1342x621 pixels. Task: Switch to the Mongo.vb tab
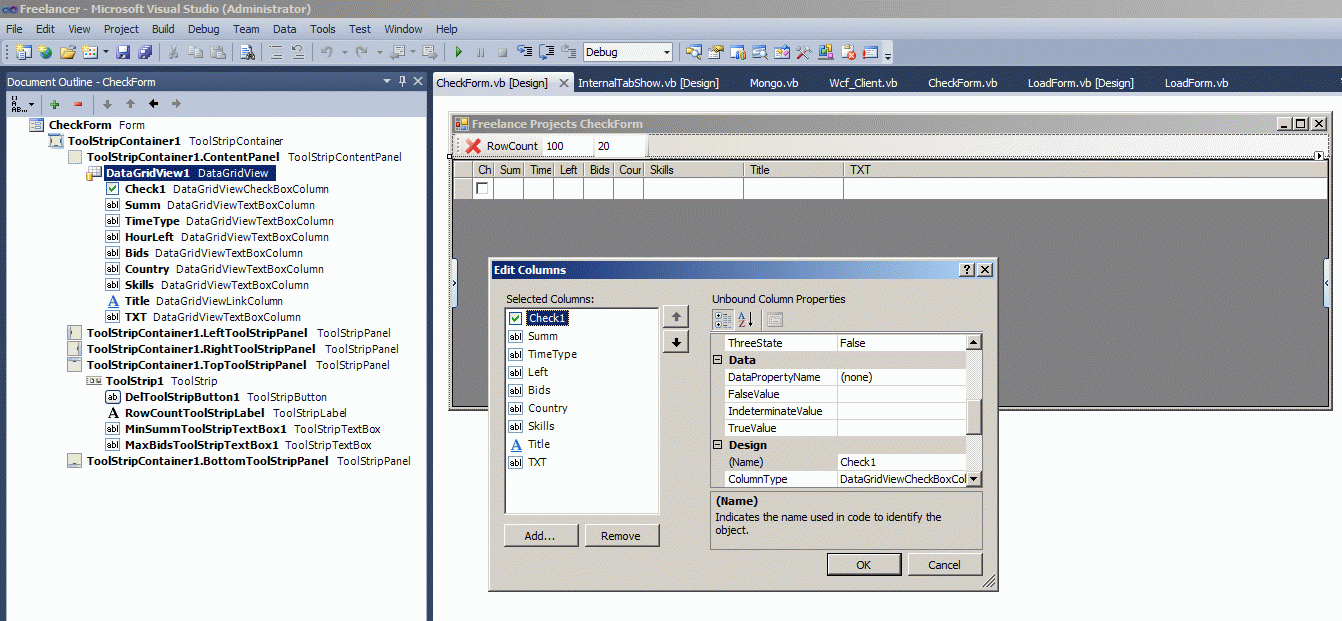tap(774, 83)
